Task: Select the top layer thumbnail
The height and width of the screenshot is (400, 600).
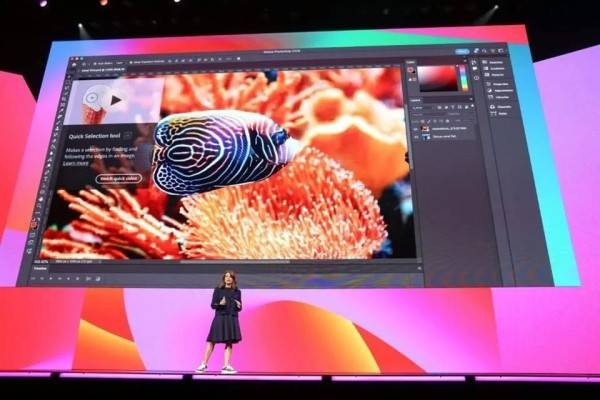Action: click(425, 128)
